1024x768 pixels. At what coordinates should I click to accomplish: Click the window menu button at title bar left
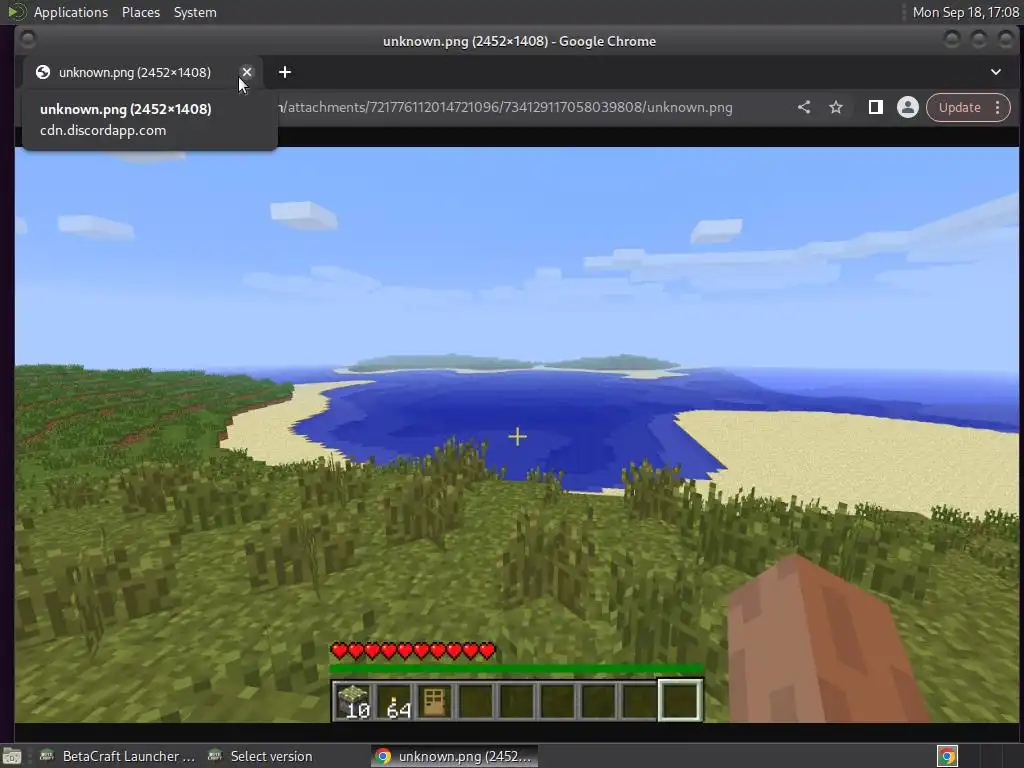[27, 40]
